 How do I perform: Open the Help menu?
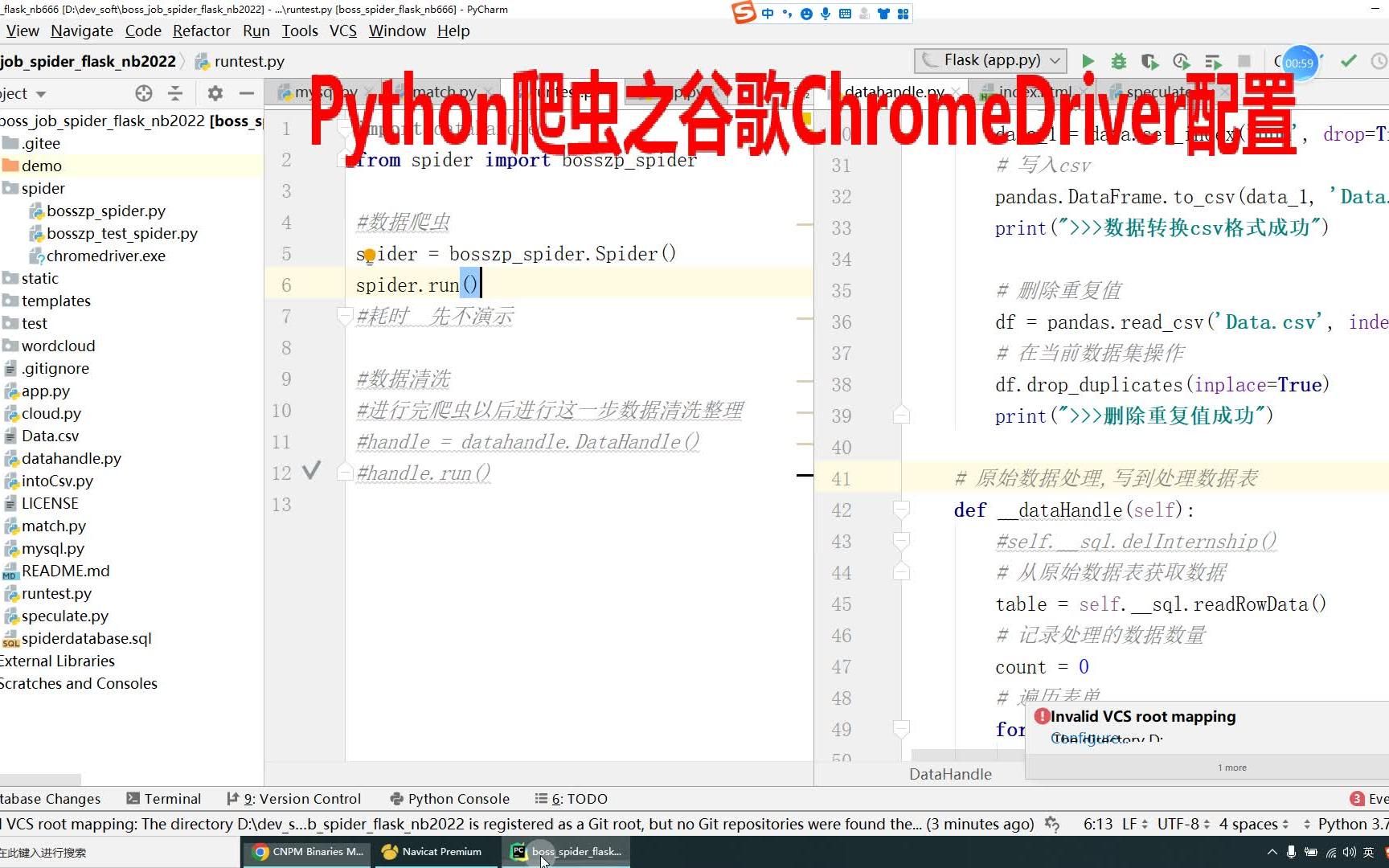(453, 31)
